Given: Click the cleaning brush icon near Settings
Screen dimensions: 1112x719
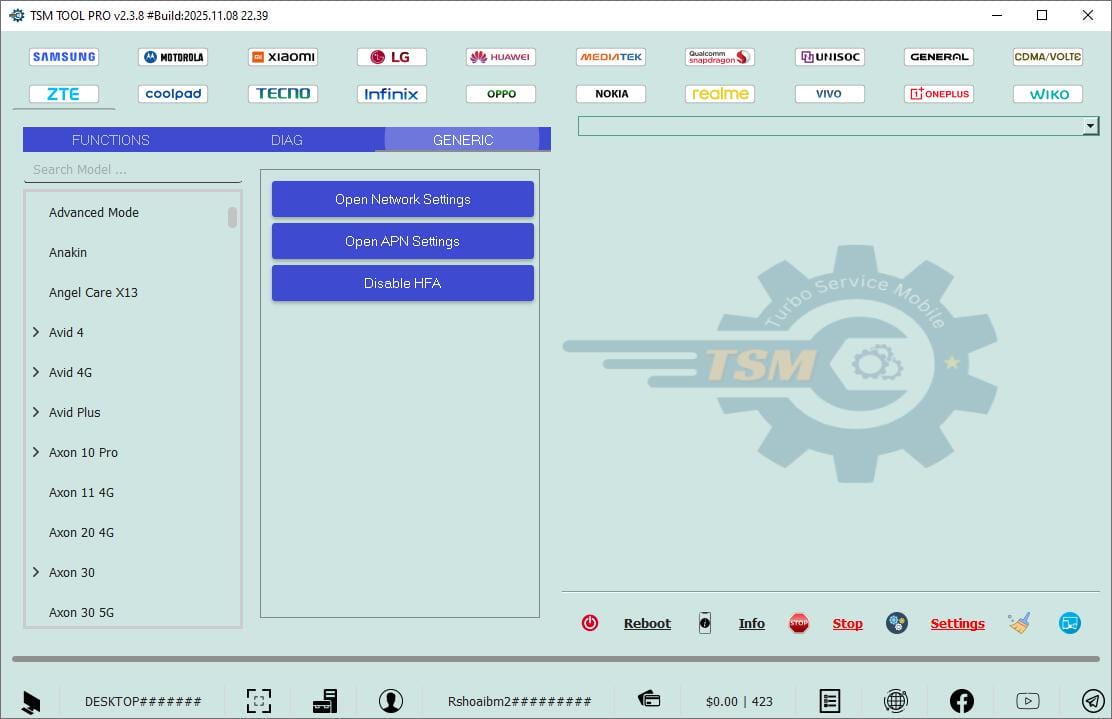Looking at the screenshot, I should [1019, 622].
